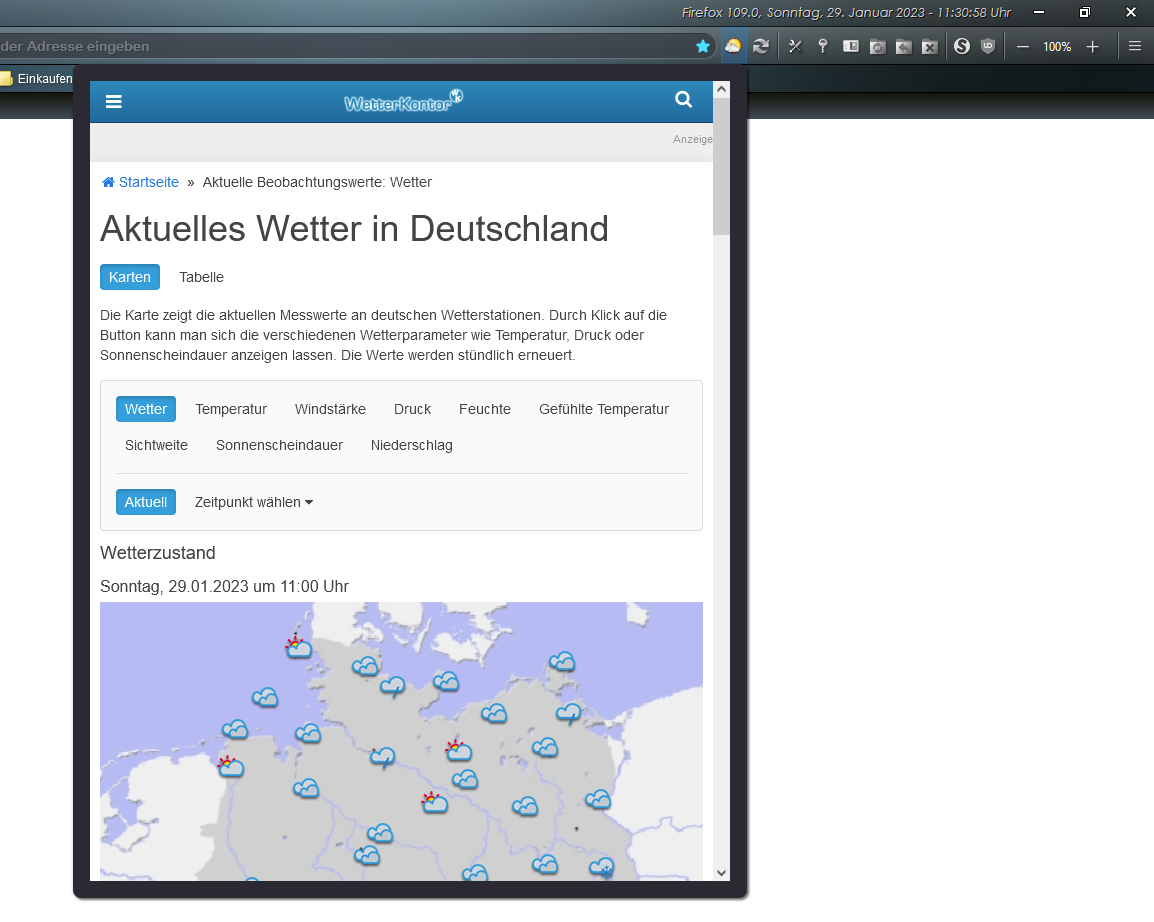
Task: Click the zoom in plus button
Action: (x=1092, y=46)
